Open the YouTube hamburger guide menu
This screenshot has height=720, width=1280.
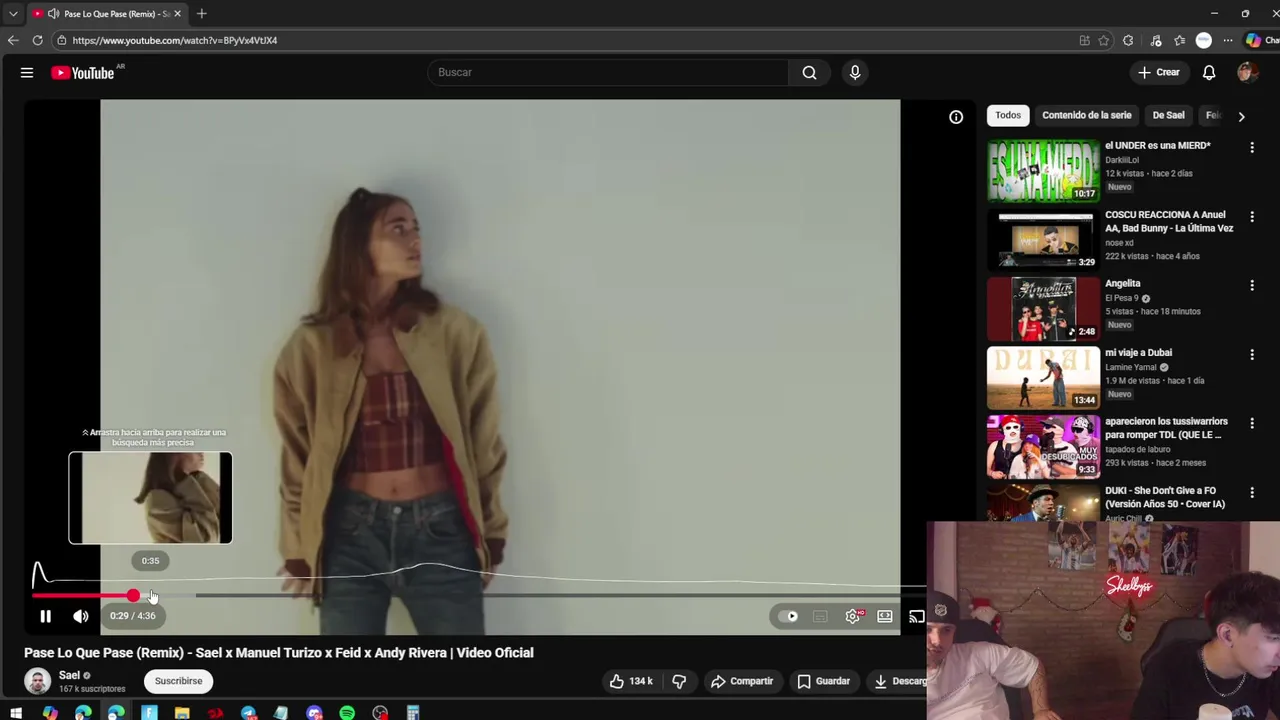tap(27, 72)
